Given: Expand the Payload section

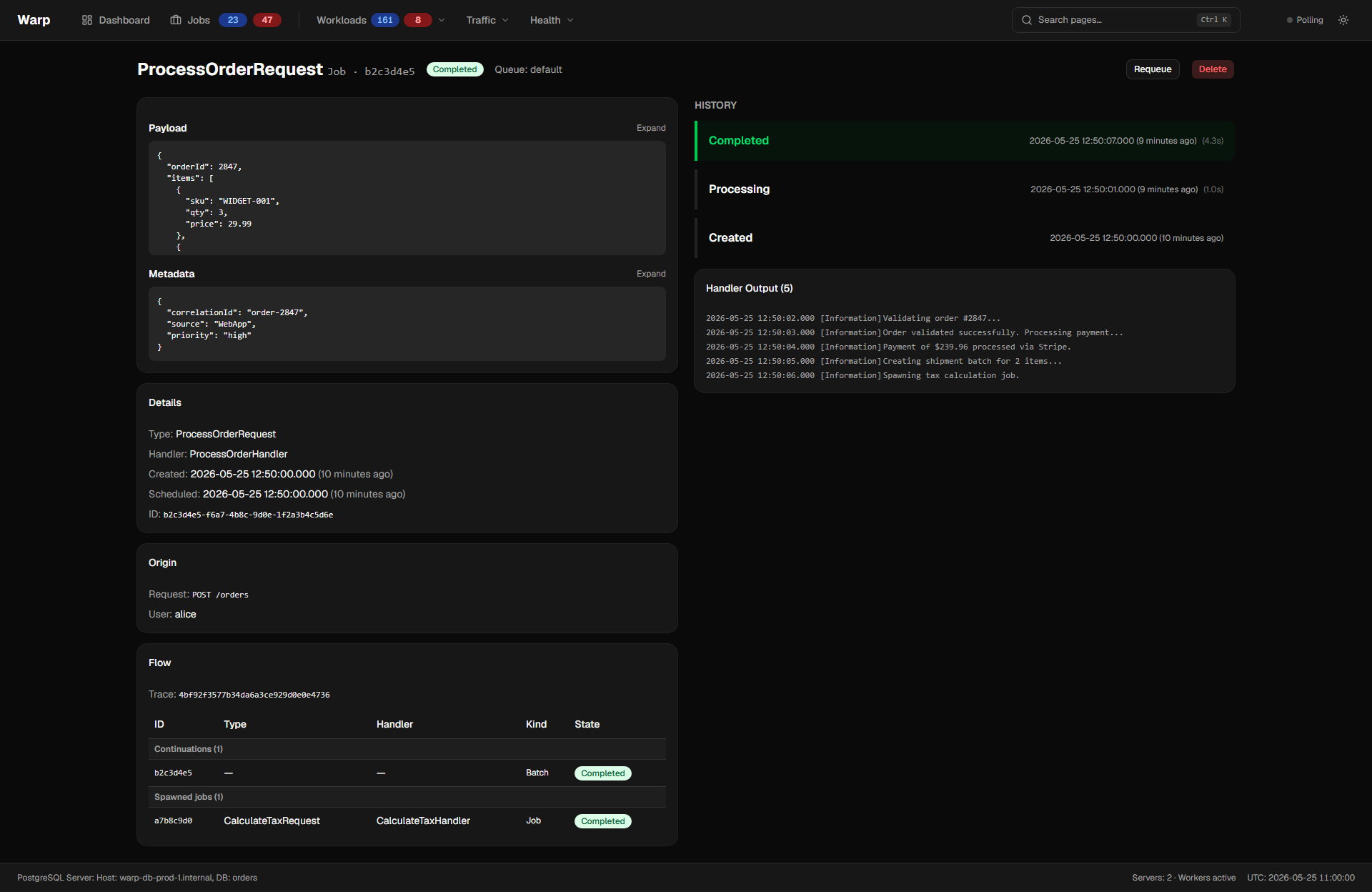Looking at the screenshot, I should point(651,128).
